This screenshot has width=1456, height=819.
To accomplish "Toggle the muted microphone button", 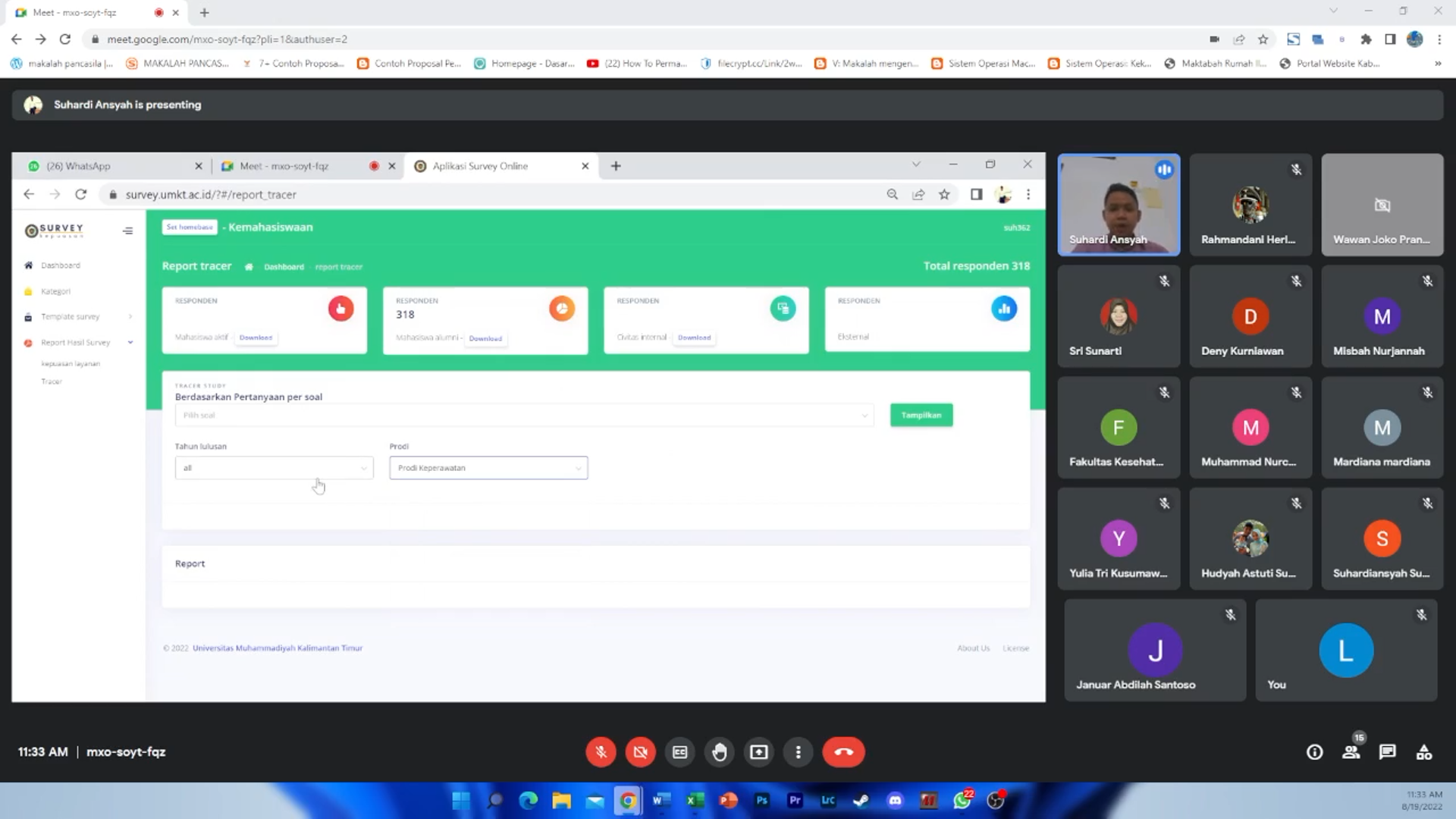I will point(601,752).
